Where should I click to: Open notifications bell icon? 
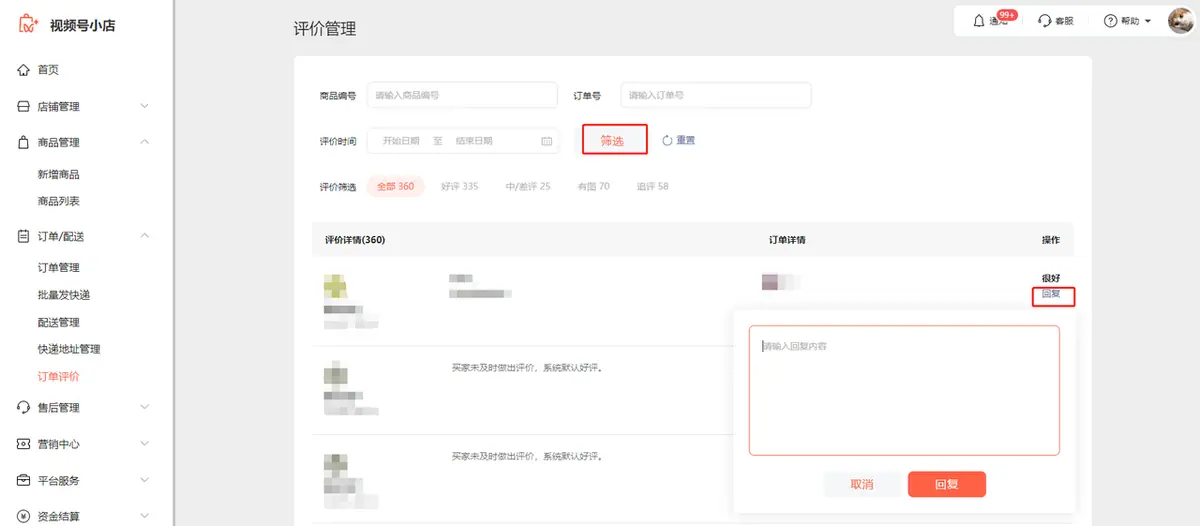pos(978,20)
